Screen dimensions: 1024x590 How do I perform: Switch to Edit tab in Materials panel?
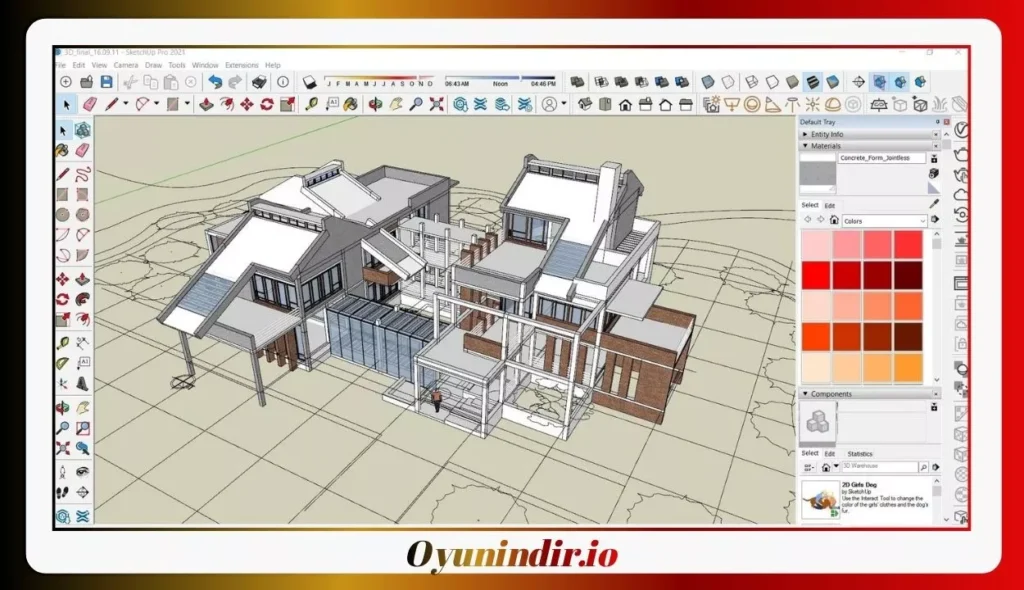(x=829, y=205)
